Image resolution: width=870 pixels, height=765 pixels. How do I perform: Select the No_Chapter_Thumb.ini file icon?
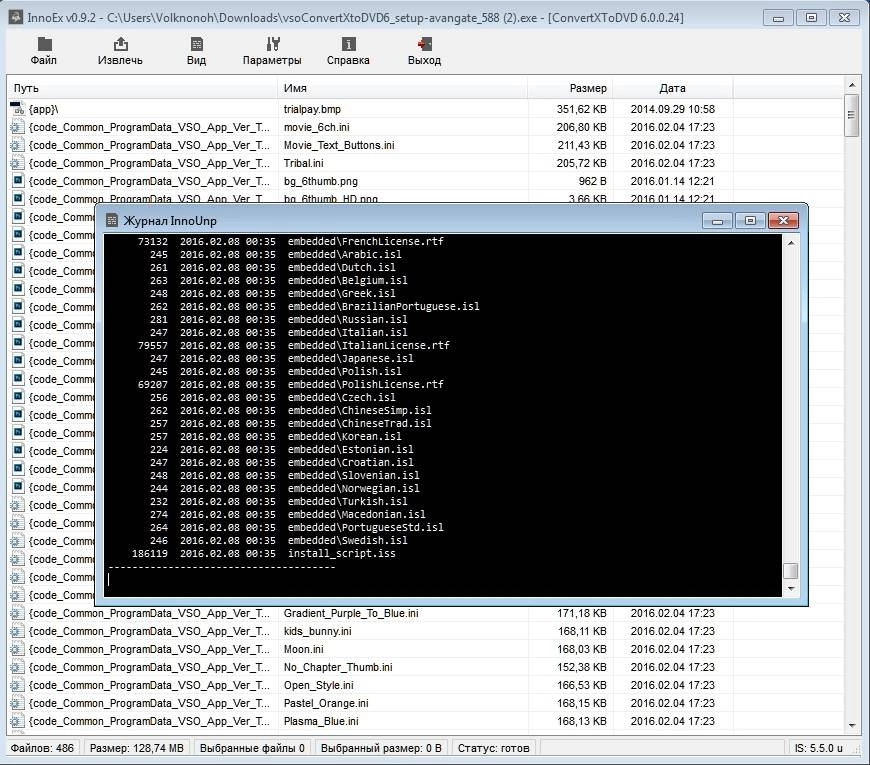[x=18, y=667]
